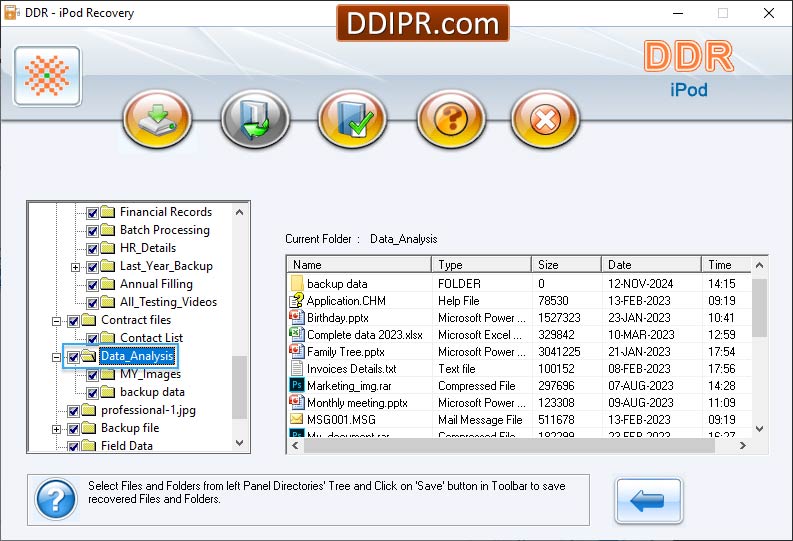Click the Field Data folder icon

tap(89, 445)
